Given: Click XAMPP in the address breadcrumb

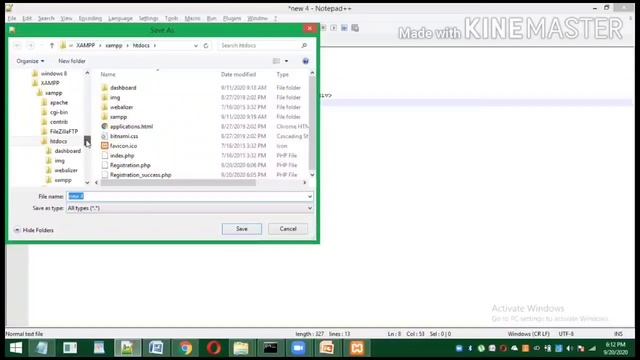Looking at the screenshot, I should pyautogui.click(x=85, y=45).
